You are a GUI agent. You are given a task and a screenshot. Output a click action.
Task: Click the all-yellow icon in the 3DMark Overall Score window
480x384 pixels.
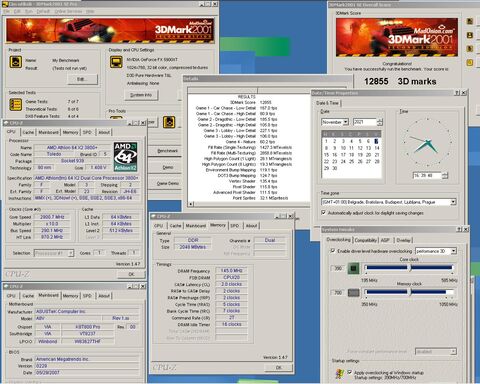click(x=470, y=62)
